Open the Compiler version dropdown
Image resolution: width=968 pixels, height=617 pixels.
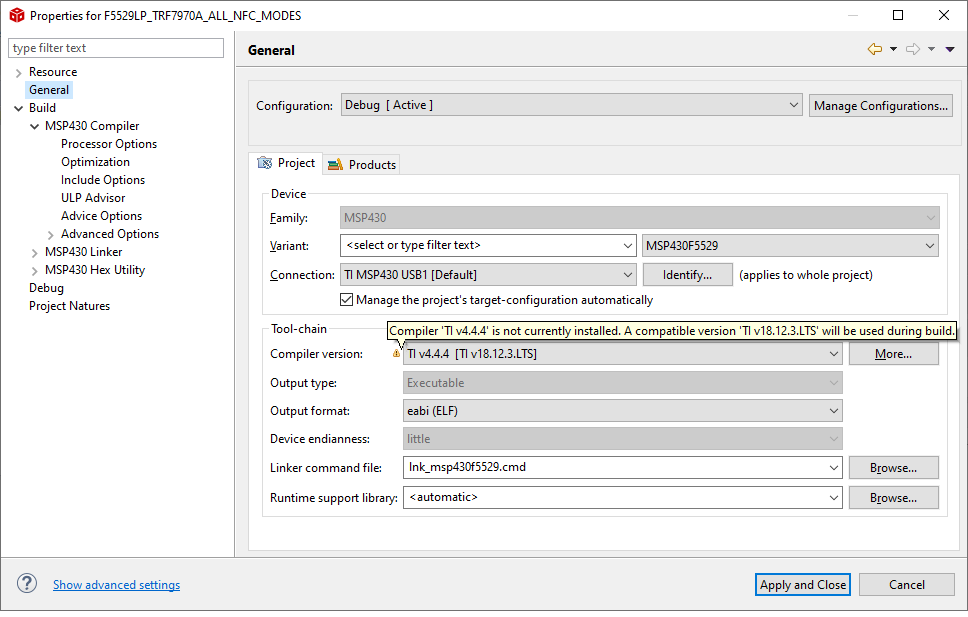pyautogui.click(x=623, y=354)
